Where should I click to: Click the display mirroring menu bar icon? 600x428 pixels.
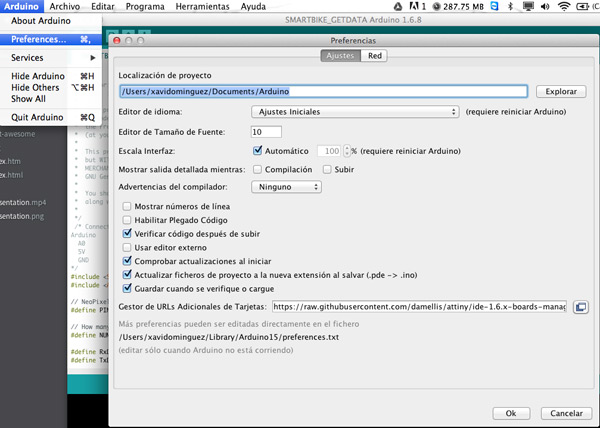coord(528,6)
